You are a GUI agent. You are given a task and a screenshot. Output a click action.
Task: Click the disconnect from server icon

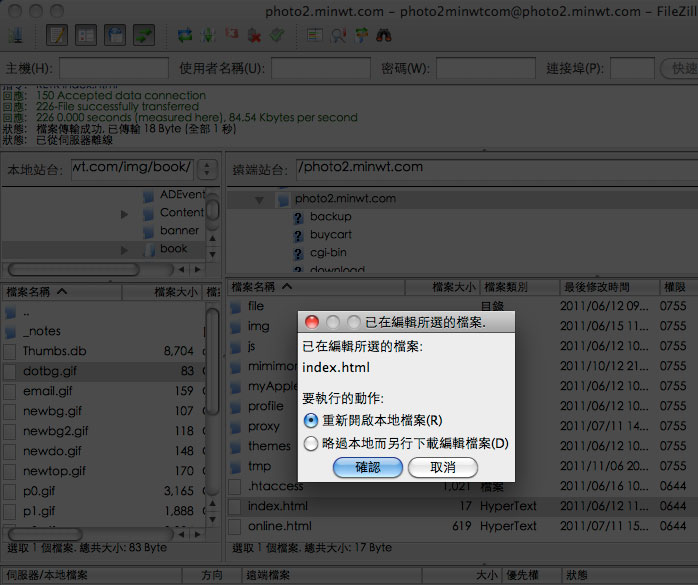[254, 36]
